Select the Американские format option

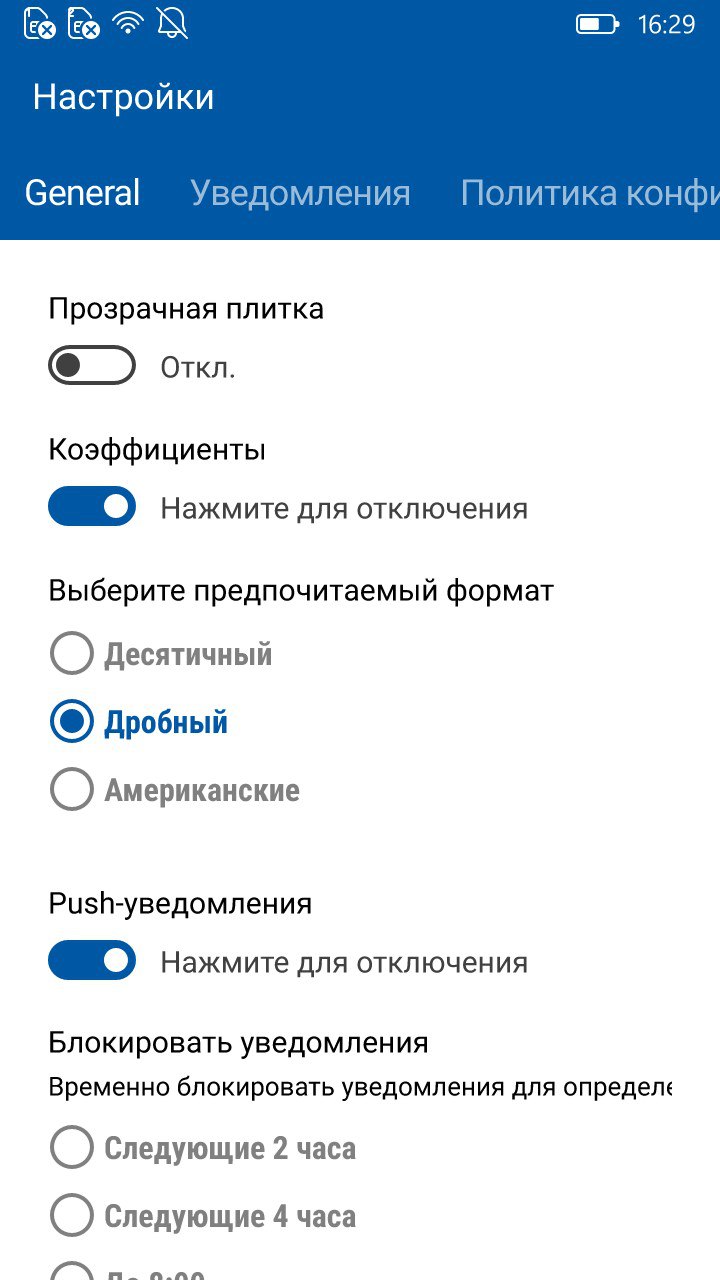pyautogui.click(x=72, y=791)
